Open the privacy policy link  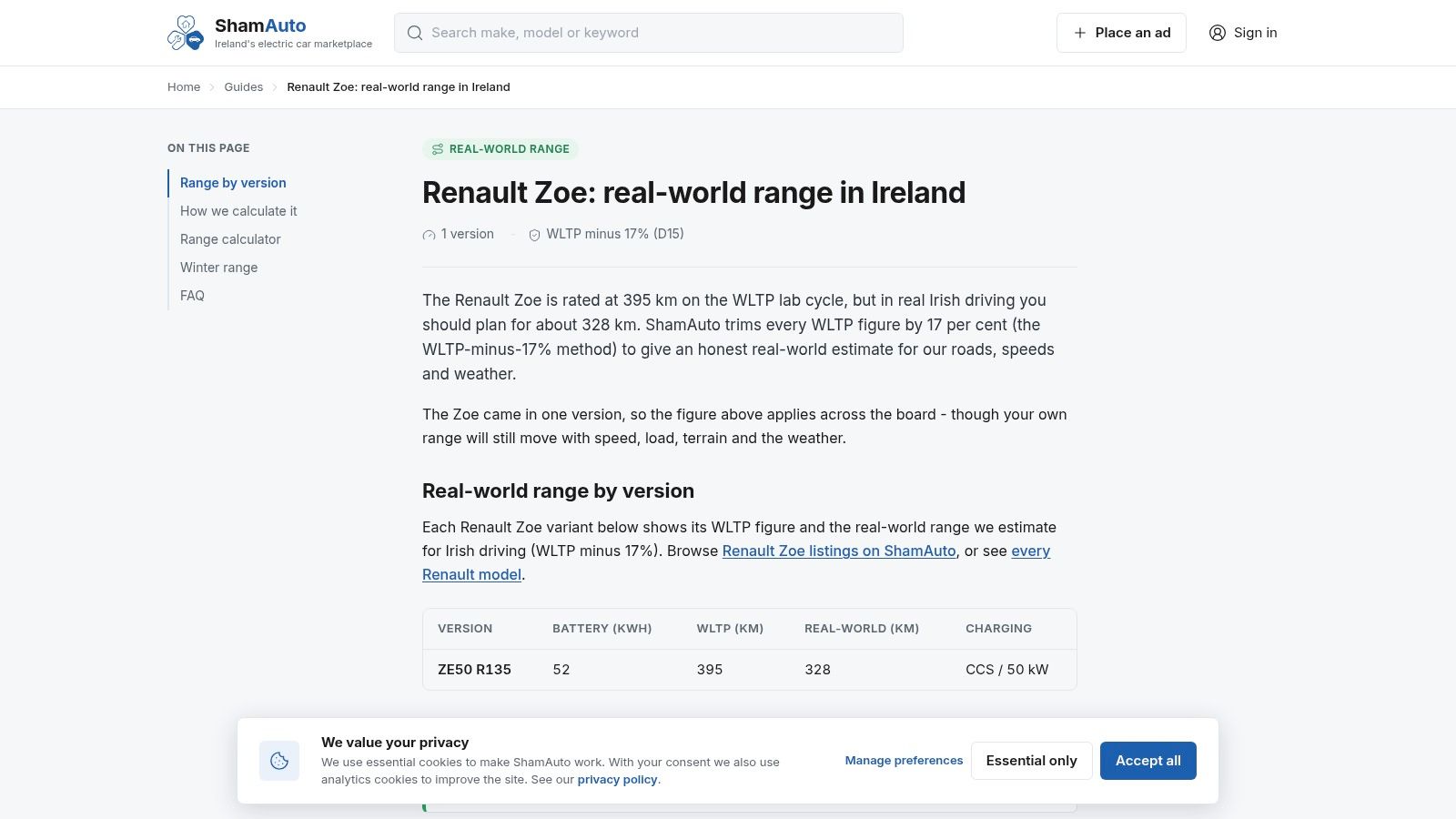click(617, 780)
